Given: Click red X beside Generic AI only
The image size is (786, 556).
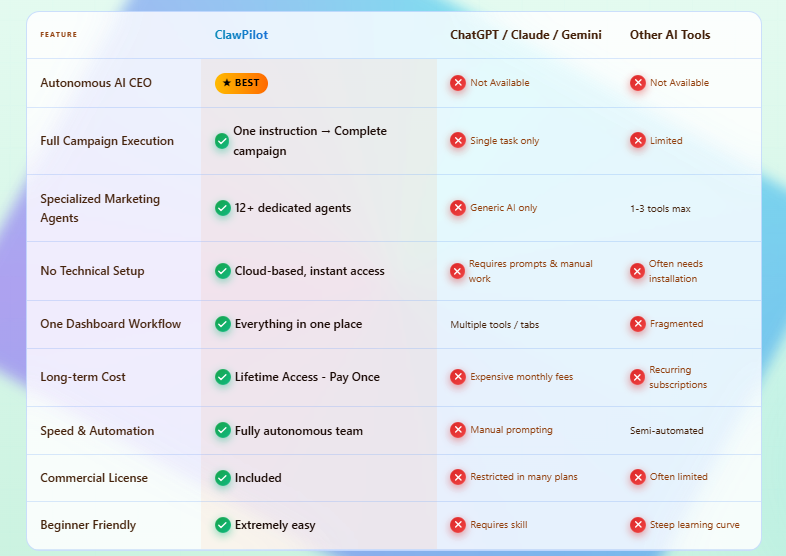Looking at the screenshot, I should point(458,208).
